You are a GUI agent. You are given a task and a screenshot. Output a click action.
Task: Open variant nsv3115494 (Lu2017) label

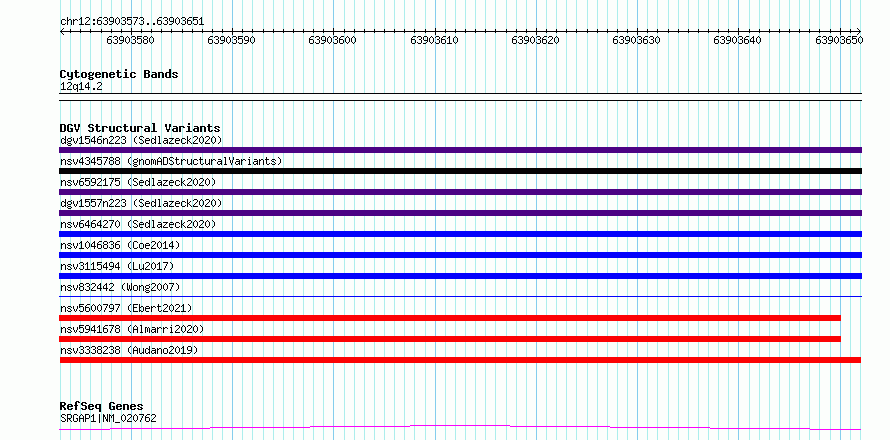click(x=117, y=266)
